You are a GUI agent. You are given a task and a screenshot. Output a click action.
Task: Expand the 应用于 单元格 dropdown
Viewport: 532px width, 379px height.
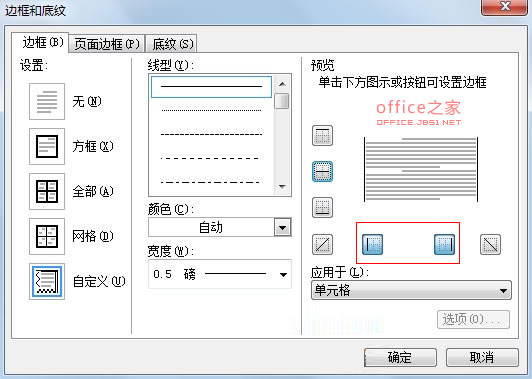411,290
